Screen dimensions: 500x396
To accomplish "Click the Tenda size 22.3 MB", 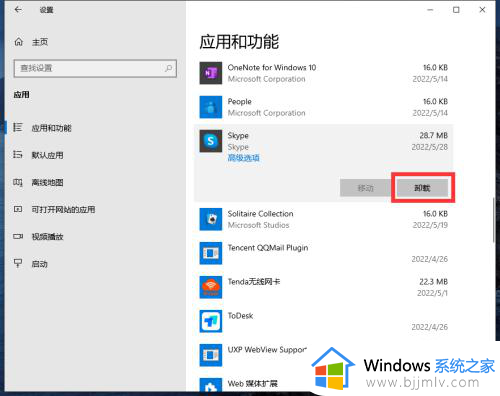I will pos(433,282).
